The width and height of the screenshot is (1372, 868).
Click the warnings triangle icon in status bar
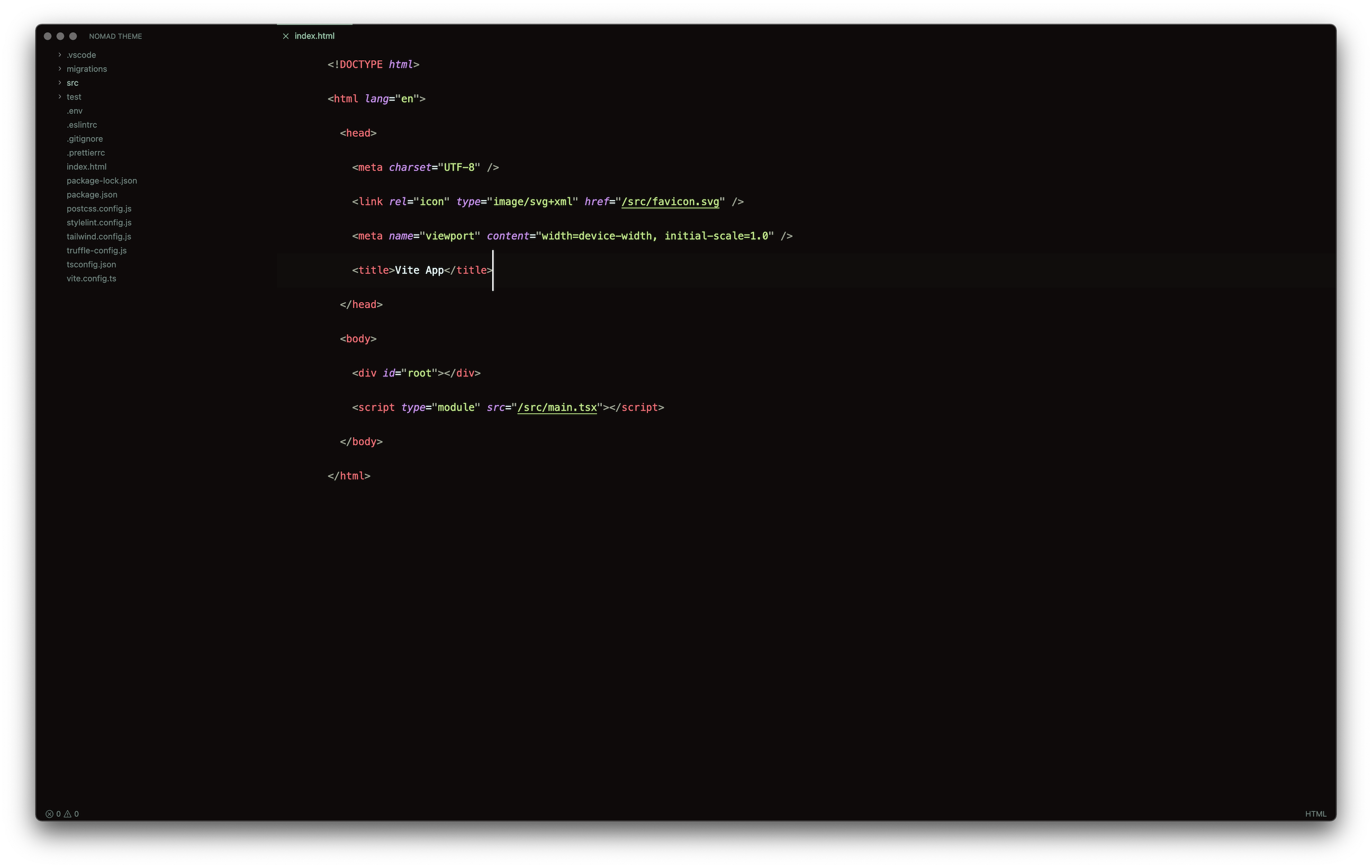click(x=67, y=814)
